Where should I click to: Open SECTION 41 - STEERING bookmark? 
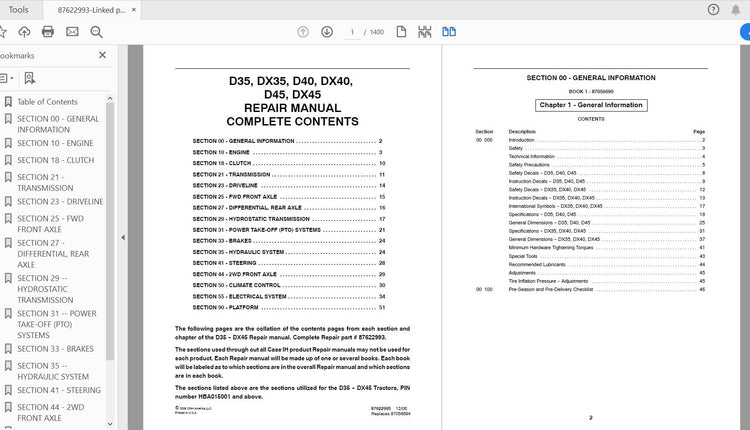pos(59,390)
